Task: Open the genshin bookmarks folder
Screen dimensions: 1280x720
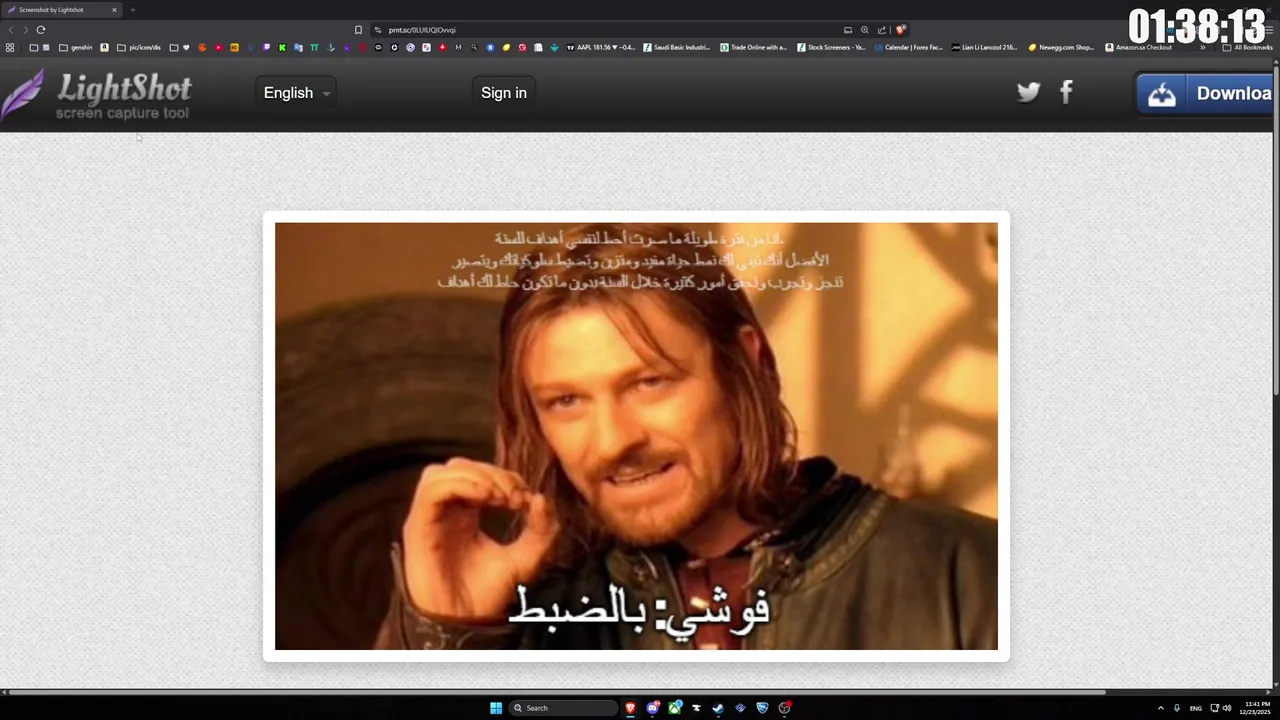Action: pos(76,47)
